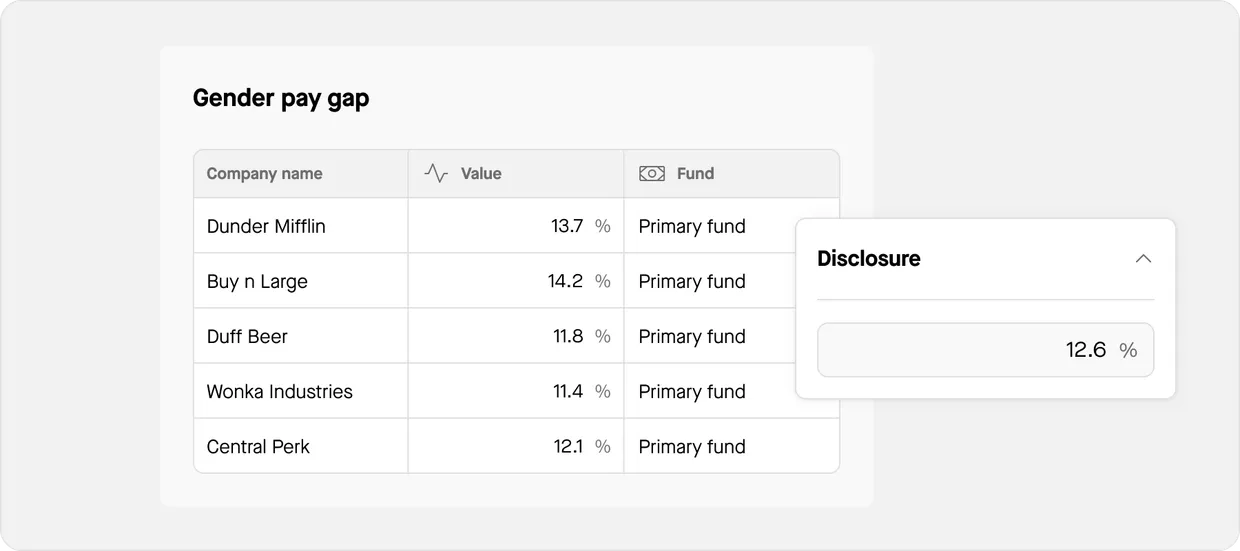
Task: Select the Value column header
Action: tap(481, 174)
